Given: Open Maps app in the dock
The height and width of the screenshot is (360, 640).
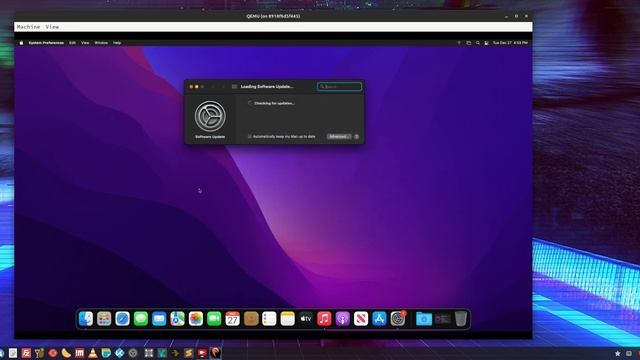Looking at the screenshot, I should coord(178,319).
